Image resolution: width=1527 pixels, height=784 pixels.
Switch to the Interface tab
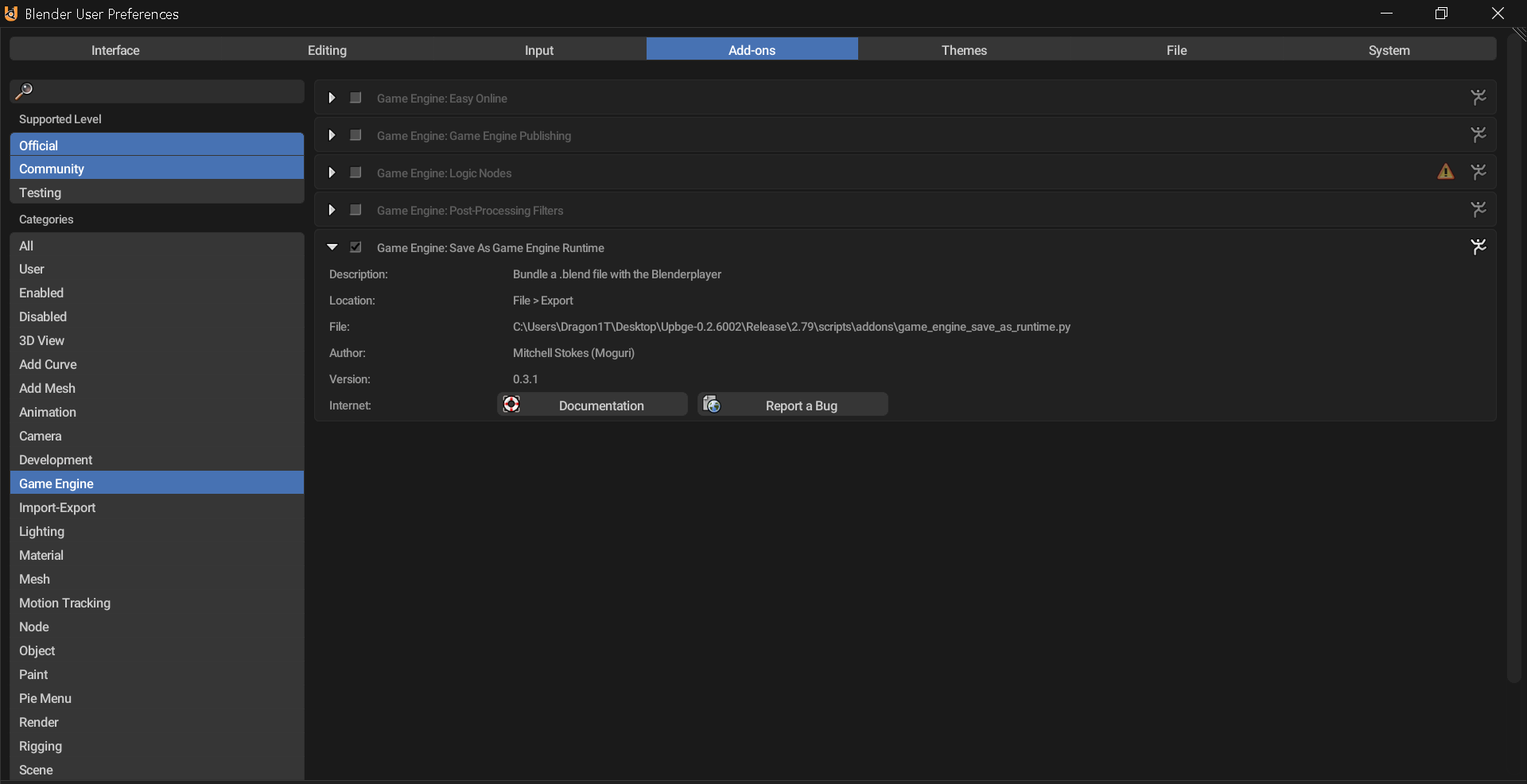point(115,49)
